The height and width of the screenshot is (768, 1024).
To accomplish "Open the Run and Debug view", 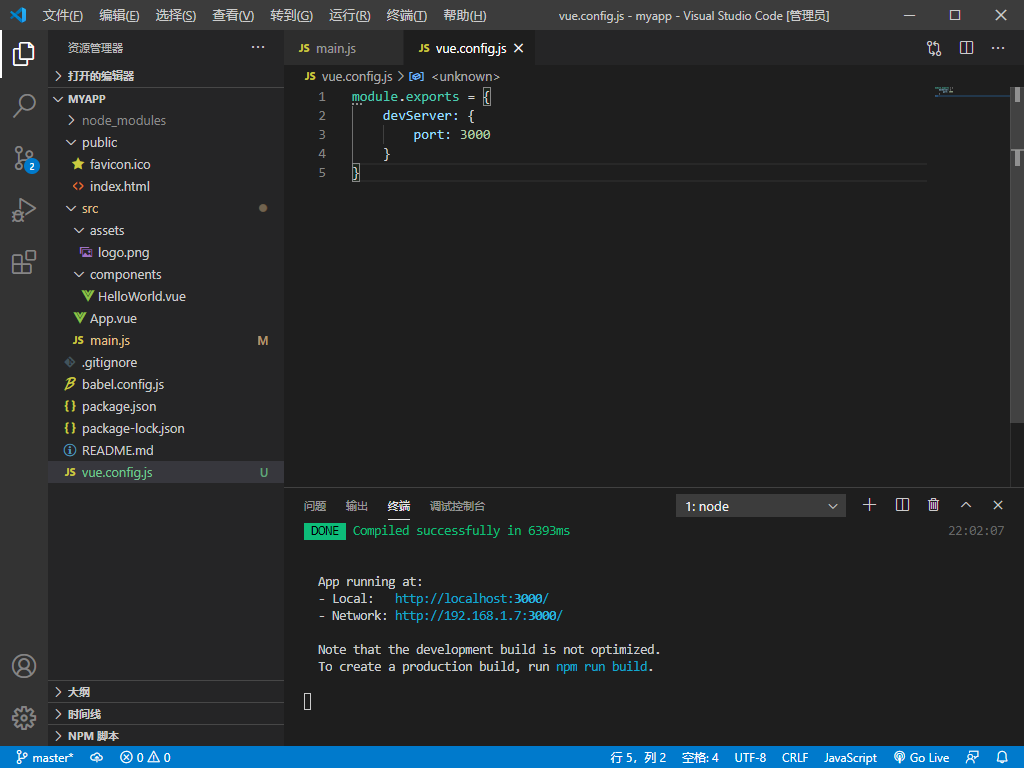I will [24, 210].
